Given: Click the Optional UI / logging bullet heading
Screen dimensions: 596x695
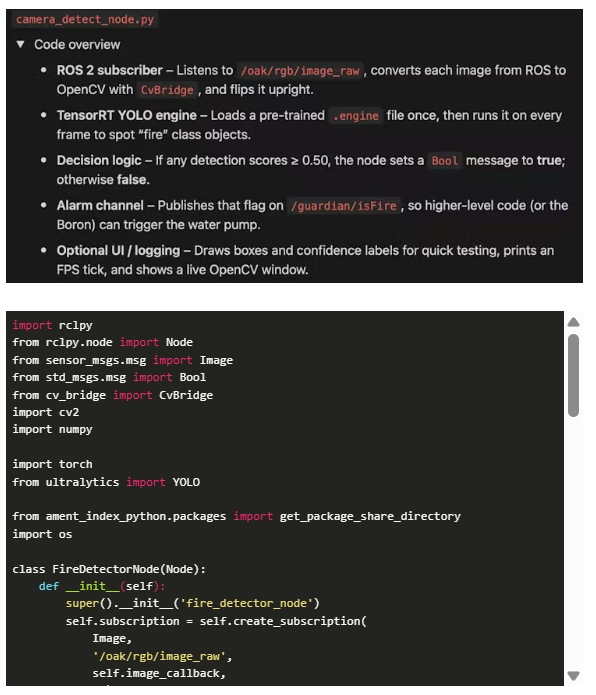Looking at the screenshot, I should pos(118,251).
